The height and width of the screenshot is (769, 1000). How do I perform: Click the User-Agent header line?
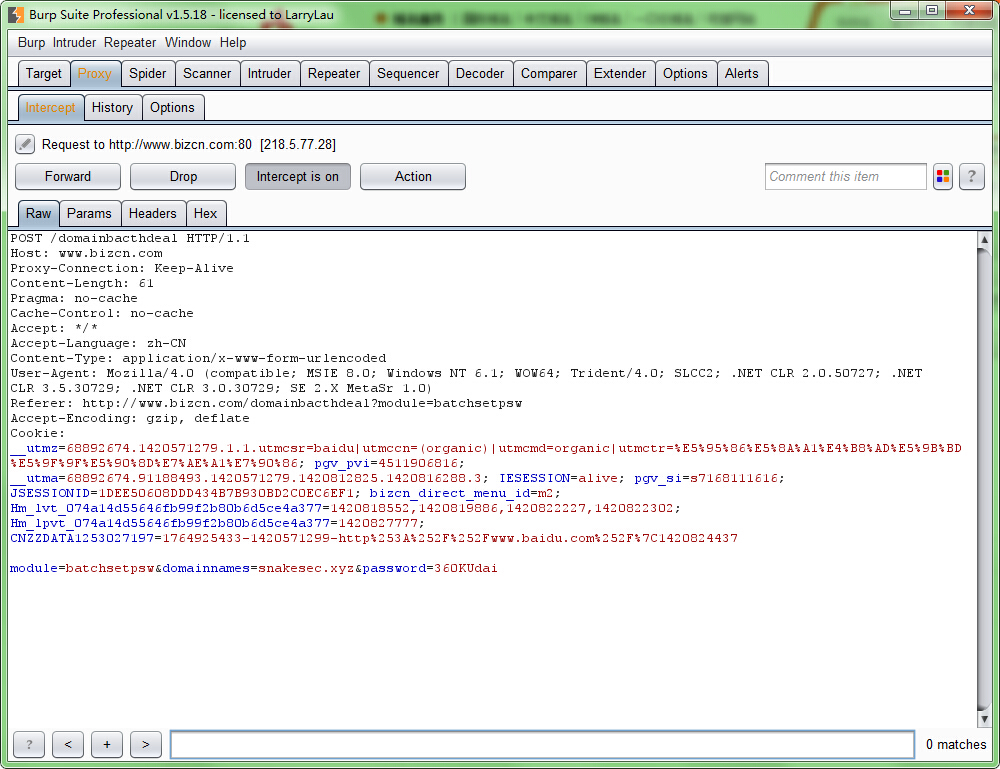click(466, 381)
